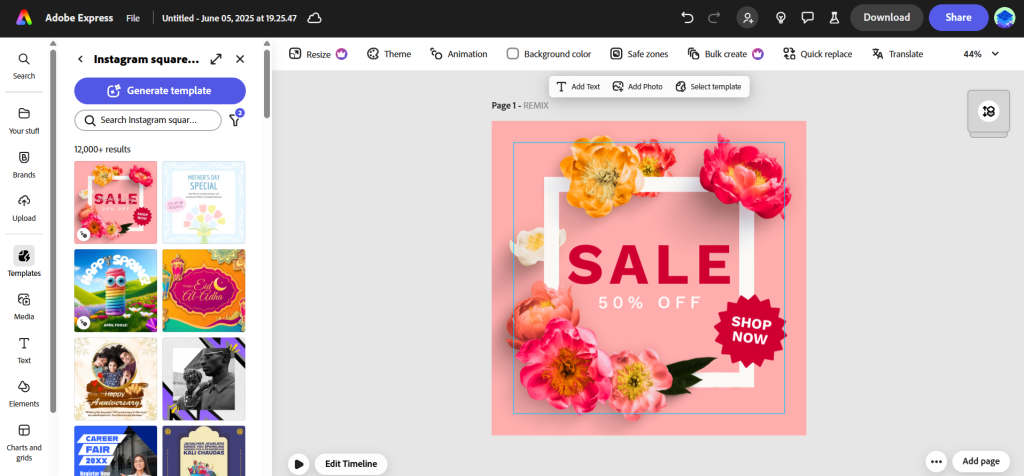Open Upload in the sidebar
This screenshot has width=1024, height=476.
24,208
